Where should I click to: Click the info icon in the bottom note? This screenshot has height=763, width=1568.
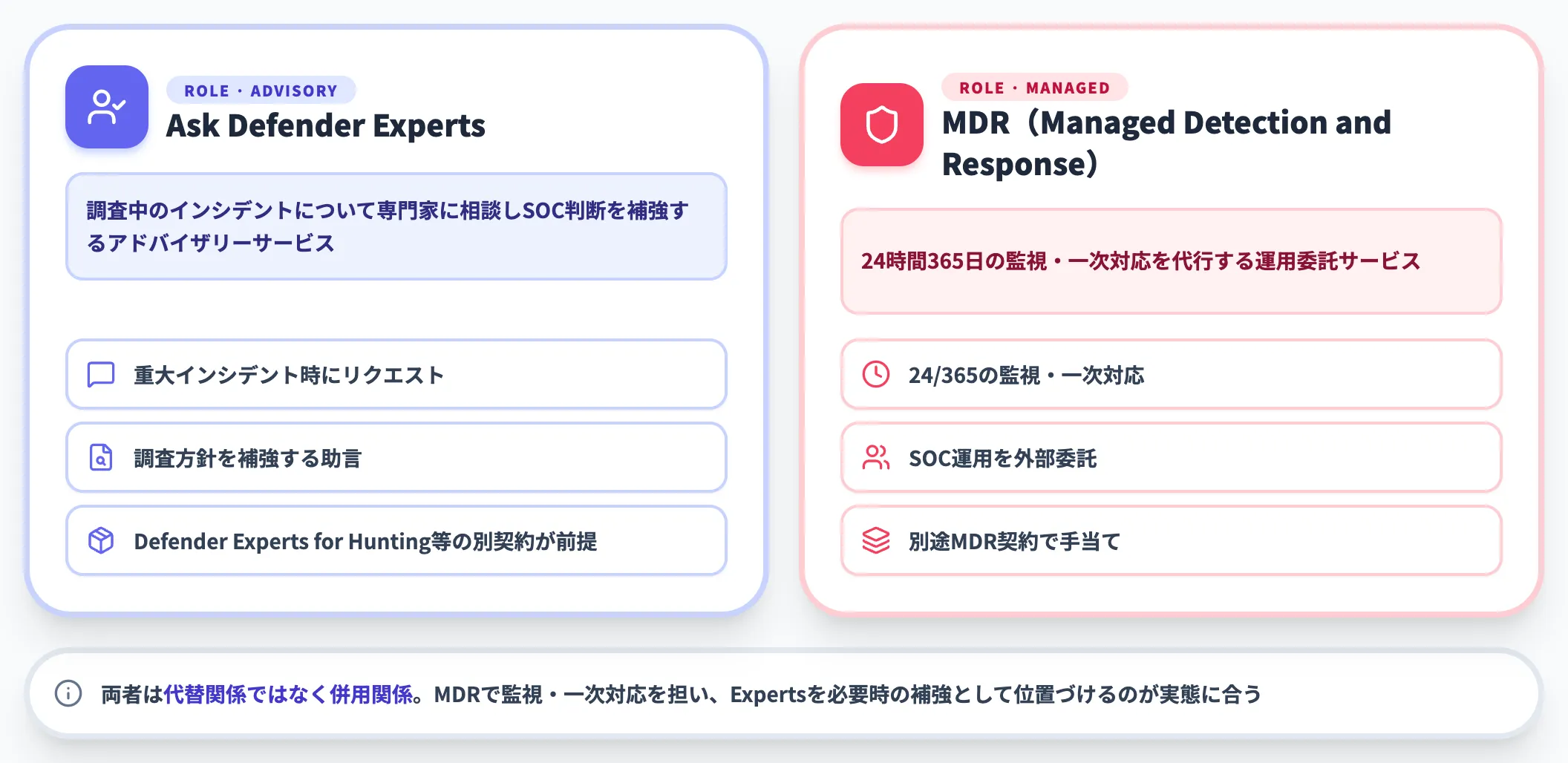pyautogui.click(x=68, y=694)
